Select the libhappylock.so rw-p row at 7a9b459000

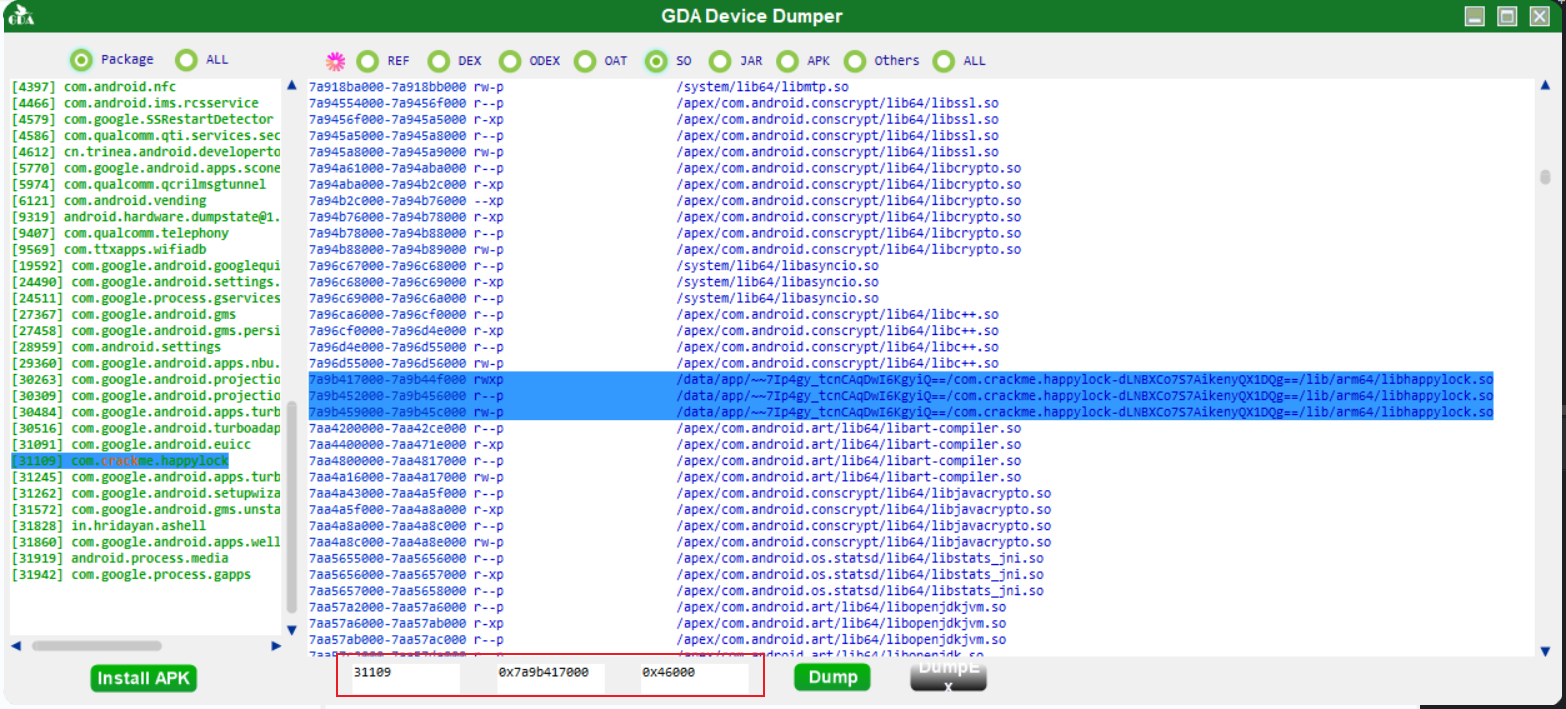point(901,412)
